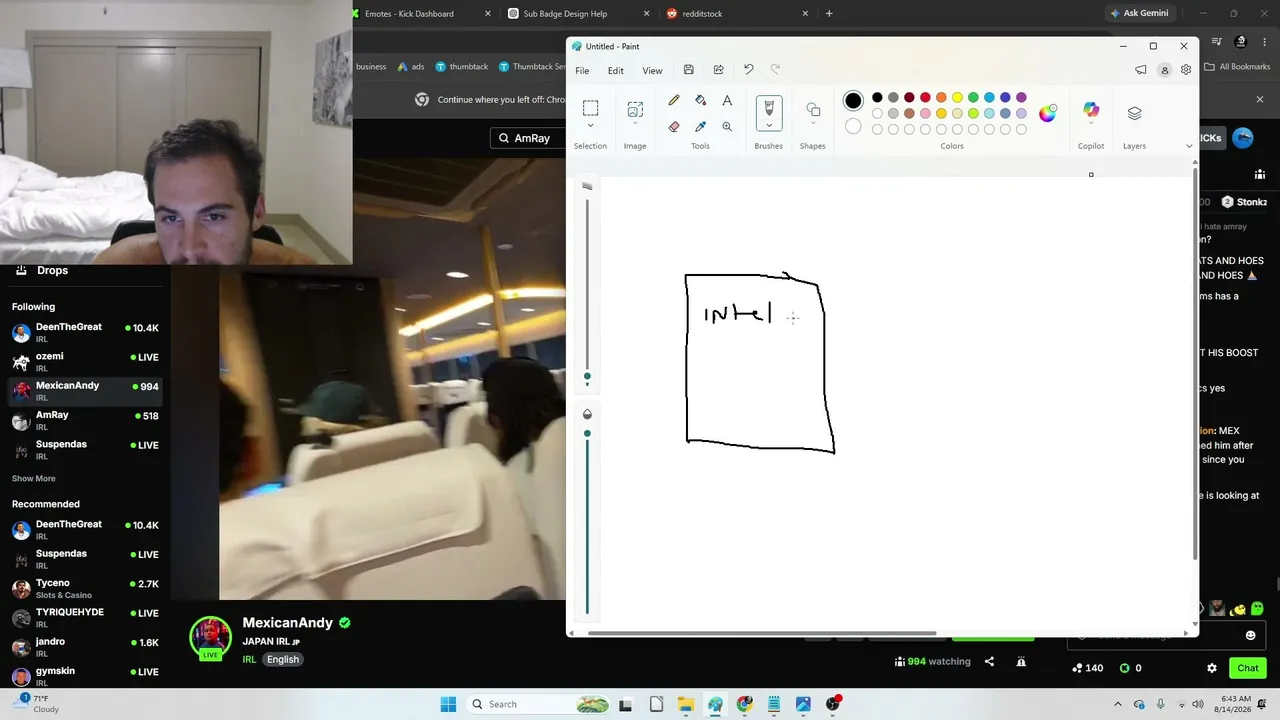Image resolution: width=1280 pixels, height=720 pixels.
Task: Click the Paint feedback megaphone icon
Action: pos(1141,70)
